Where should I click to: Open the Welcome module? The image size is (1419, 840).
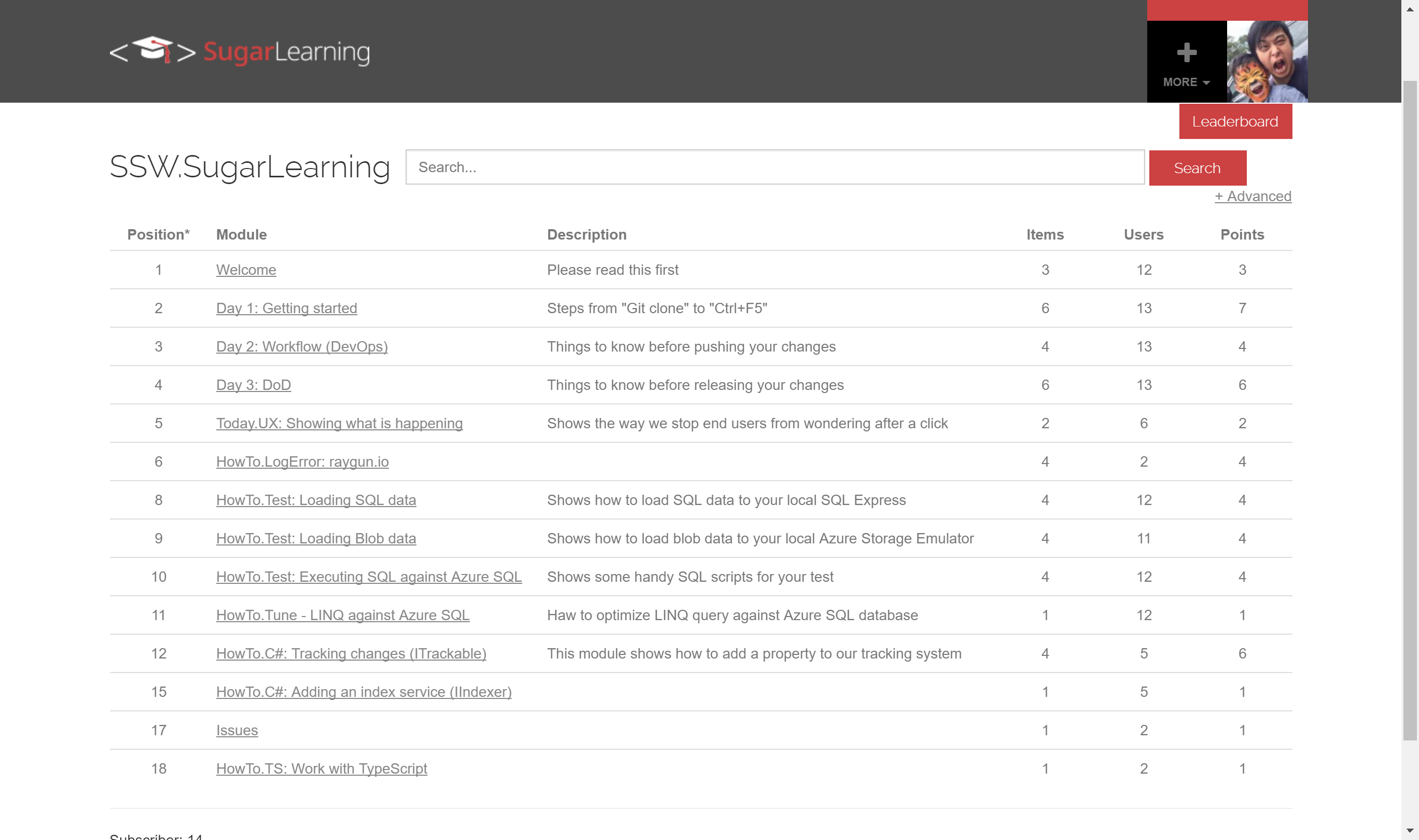point(246,270)
